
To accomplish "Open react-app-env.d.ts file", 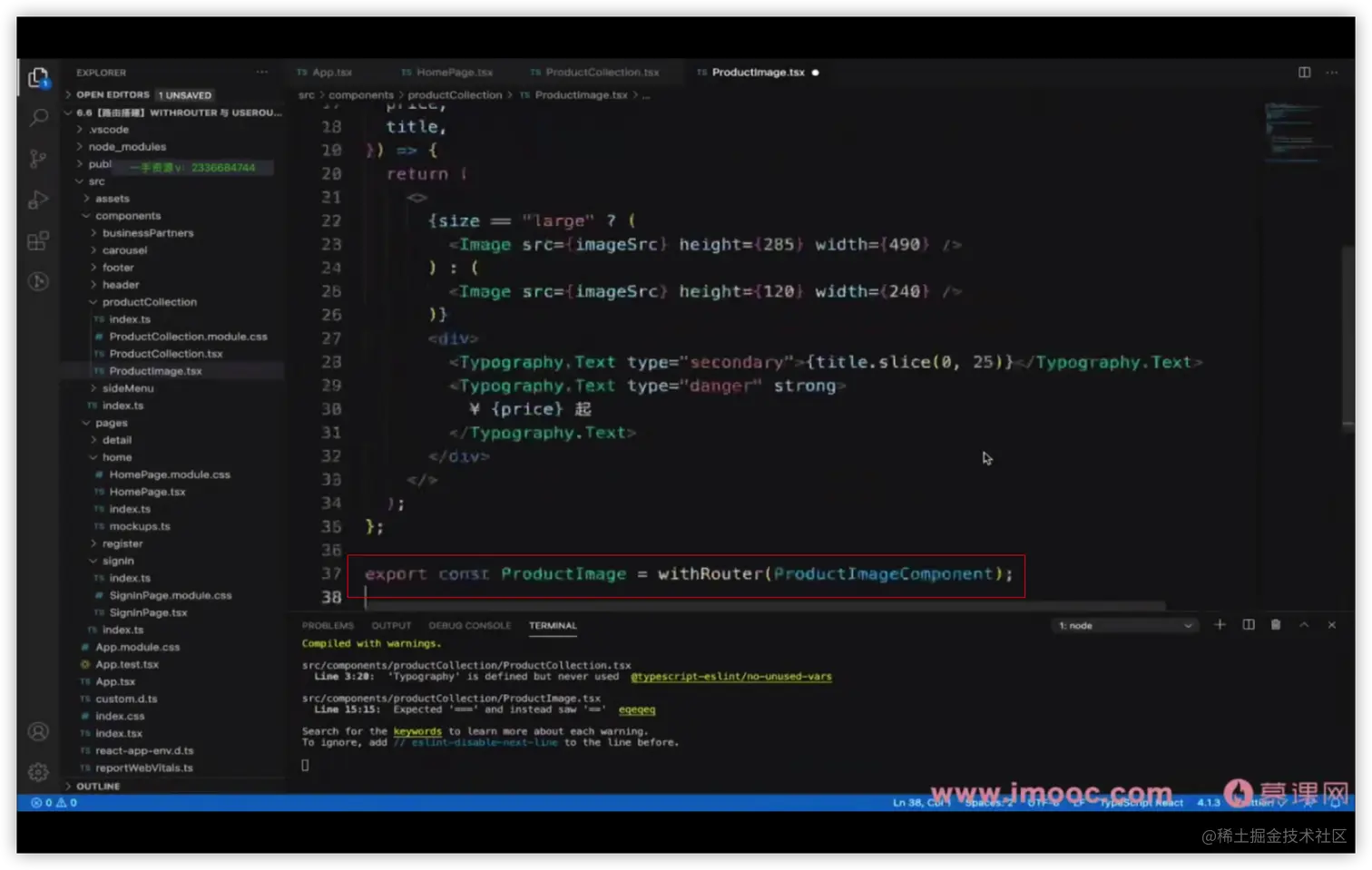I will click(x=144, y=750).
